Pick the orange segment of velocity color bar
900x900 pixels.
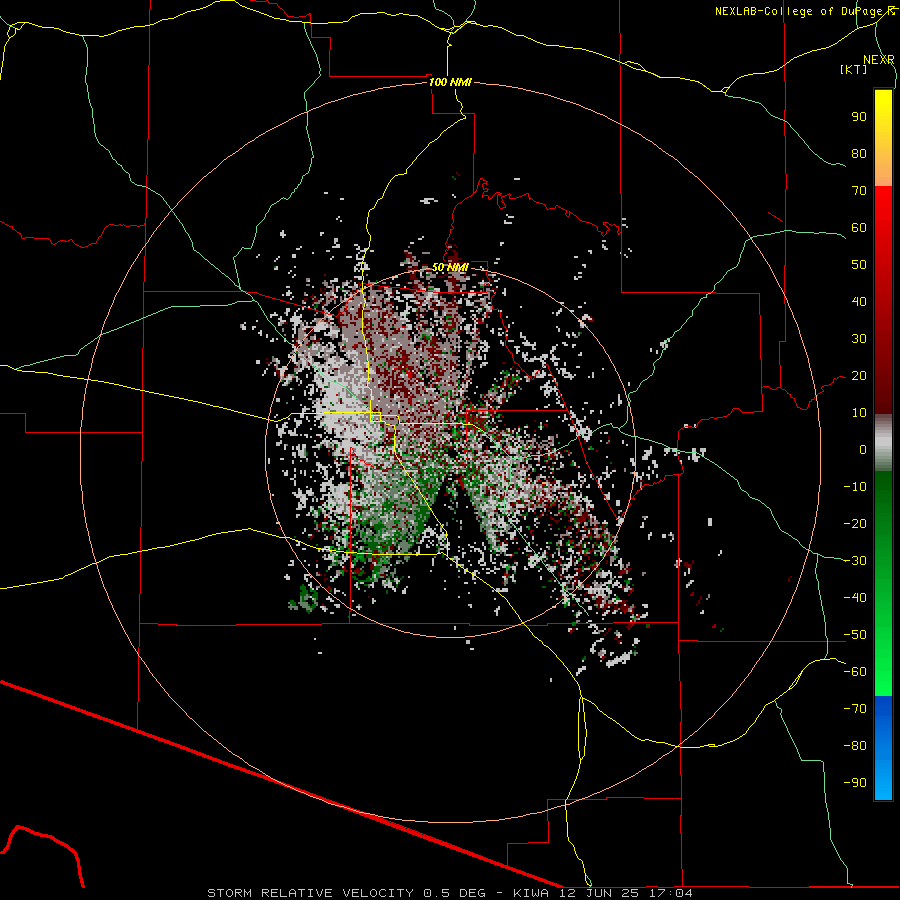coord(883,169)
